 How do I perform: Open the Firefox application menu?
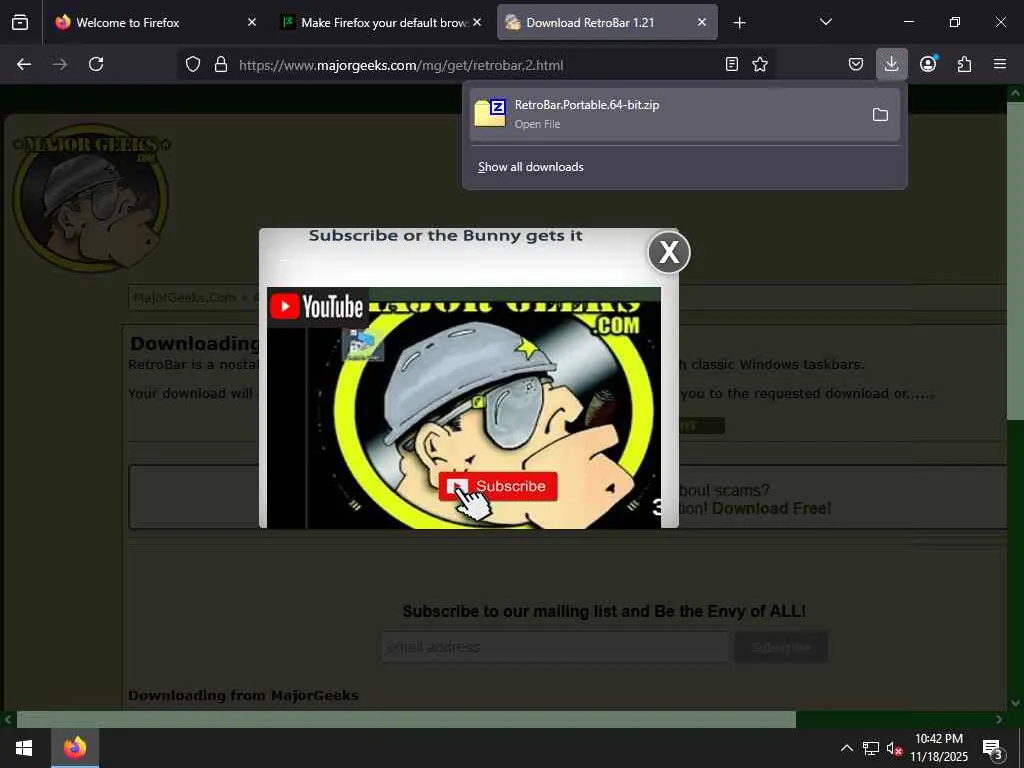pyautogui.click(x=1000, y=64)
